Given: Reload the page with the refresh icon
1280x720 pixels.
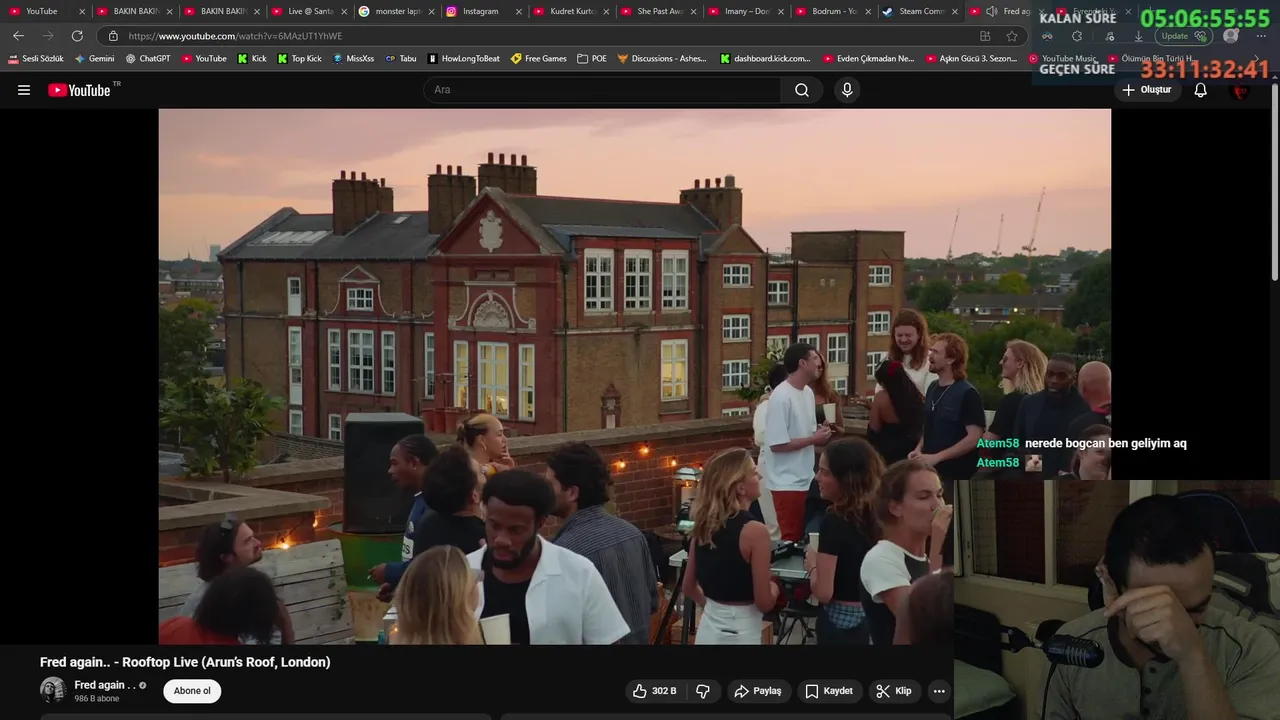Looking at the screenshot, I should click(x=77, y=36).
